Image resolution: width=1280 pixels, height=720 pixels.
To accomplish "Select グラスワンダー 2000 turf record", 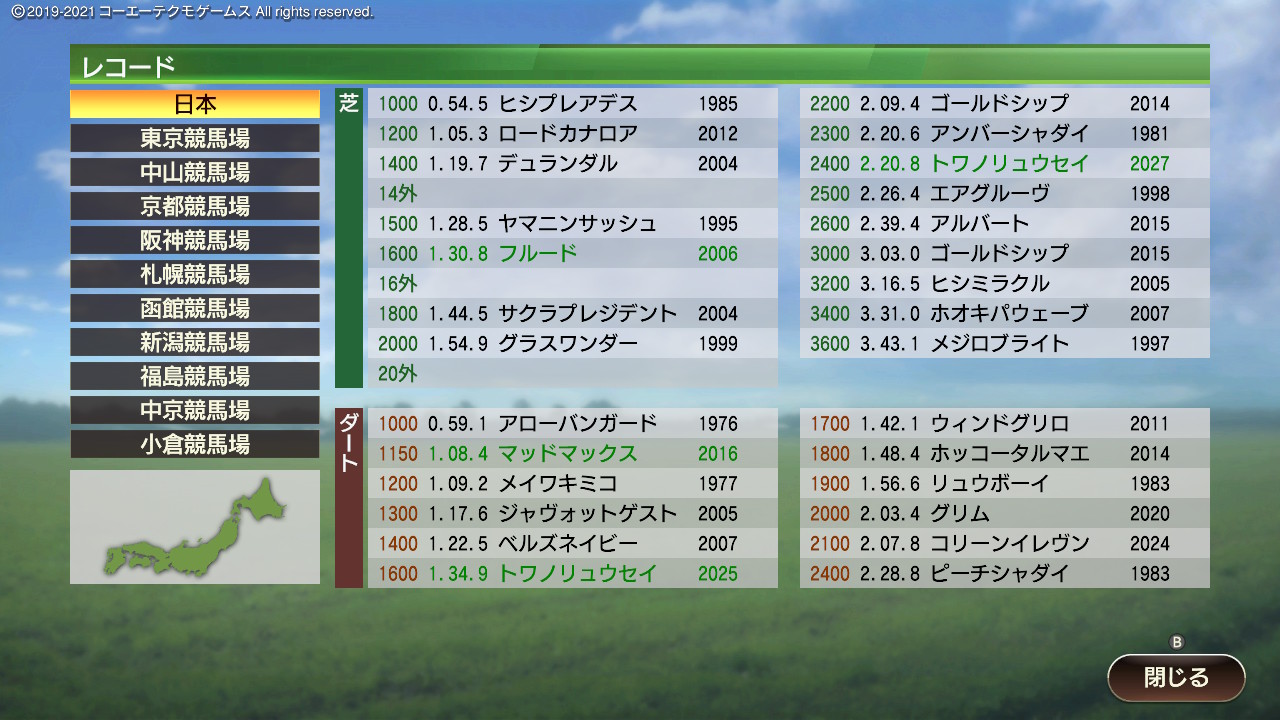I will click(573, 343).
